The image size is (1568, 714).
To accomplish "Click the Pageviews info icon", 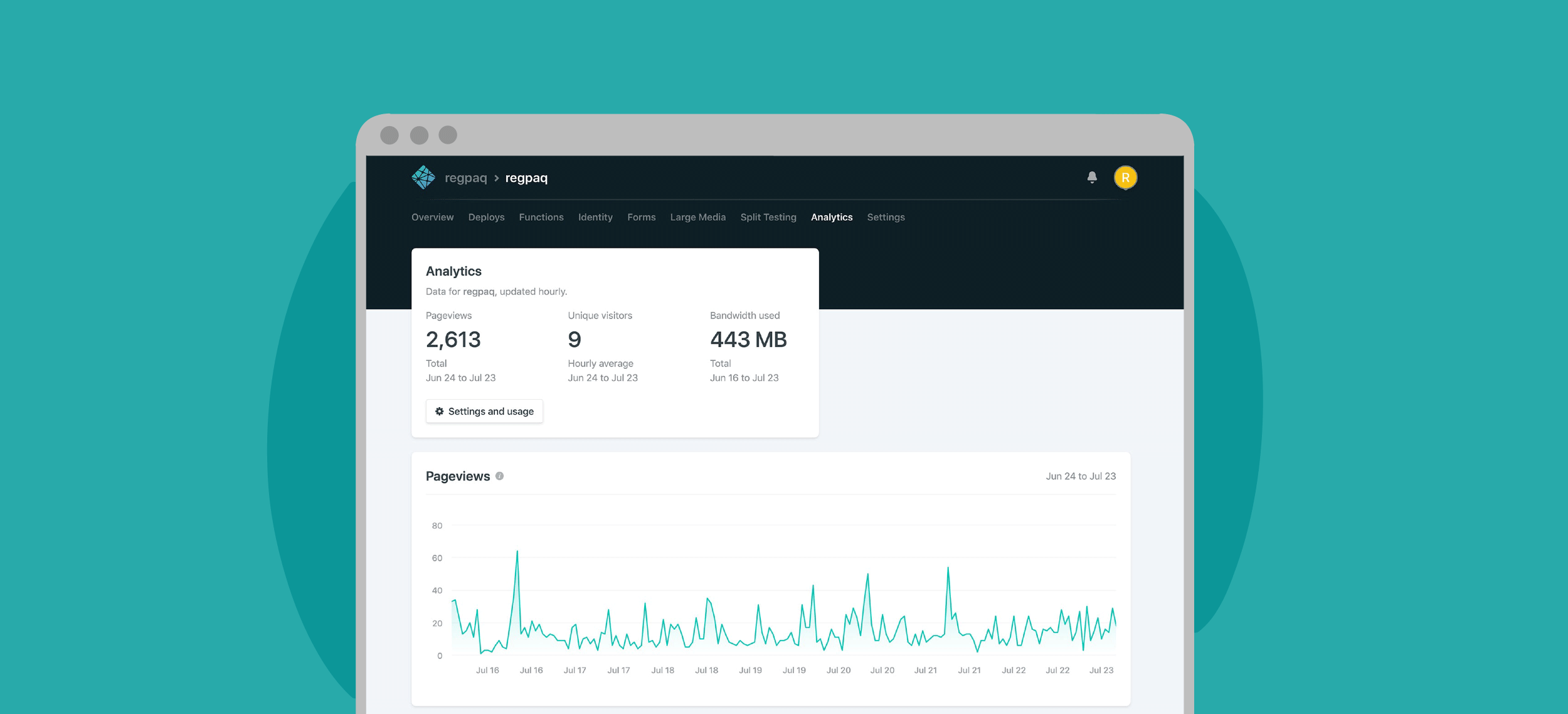I will tap(499, 476).
